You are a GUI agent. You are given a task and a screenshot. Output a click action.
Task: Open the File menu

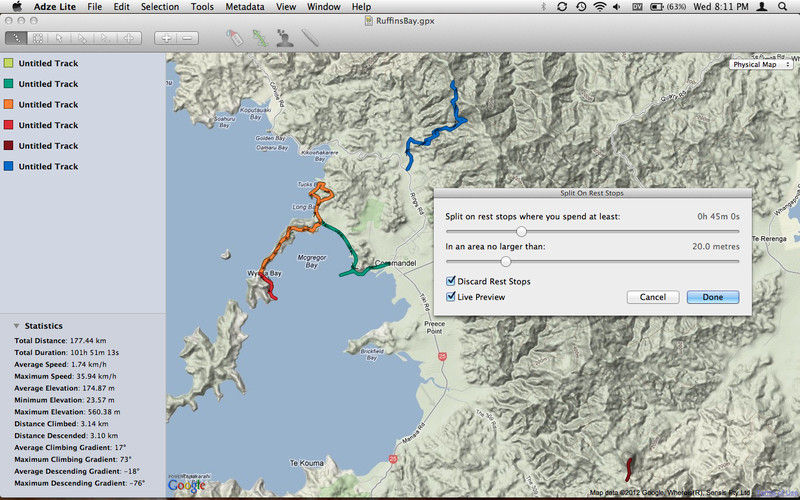[x=94, y=7]
